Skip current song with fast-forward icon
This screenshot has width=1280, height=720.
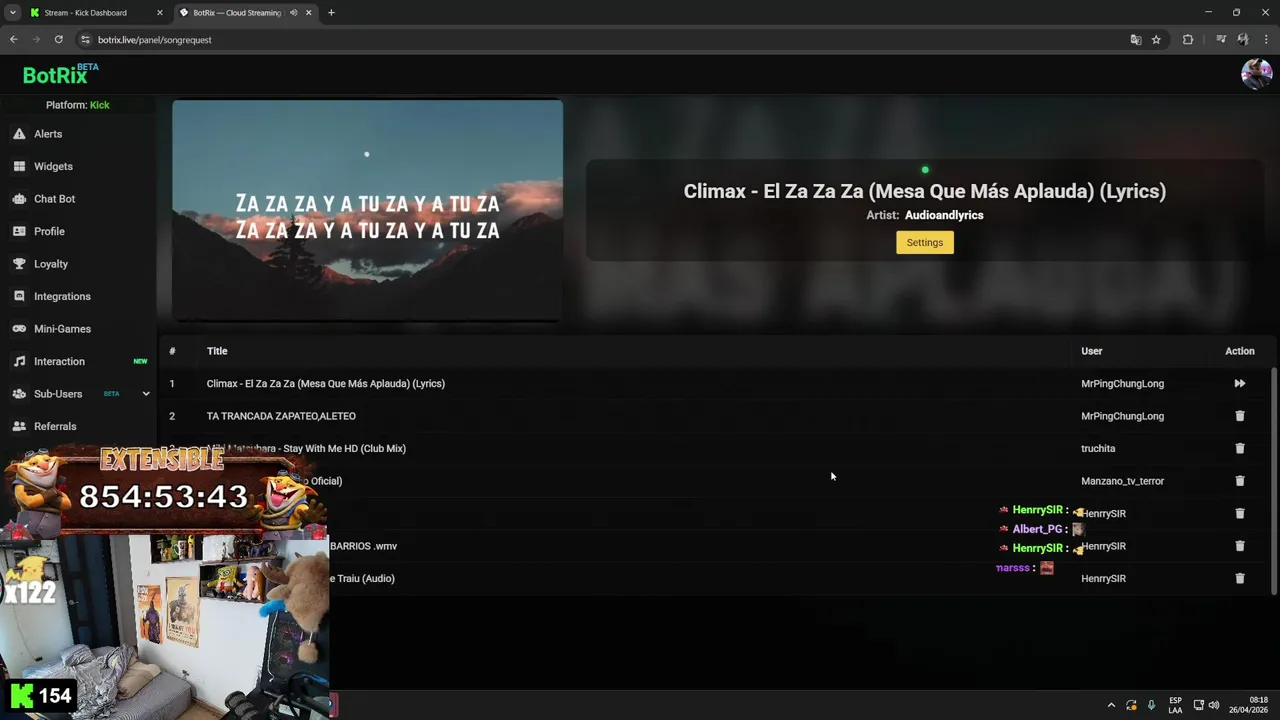pyautogui.click(x=1240, y=383)
